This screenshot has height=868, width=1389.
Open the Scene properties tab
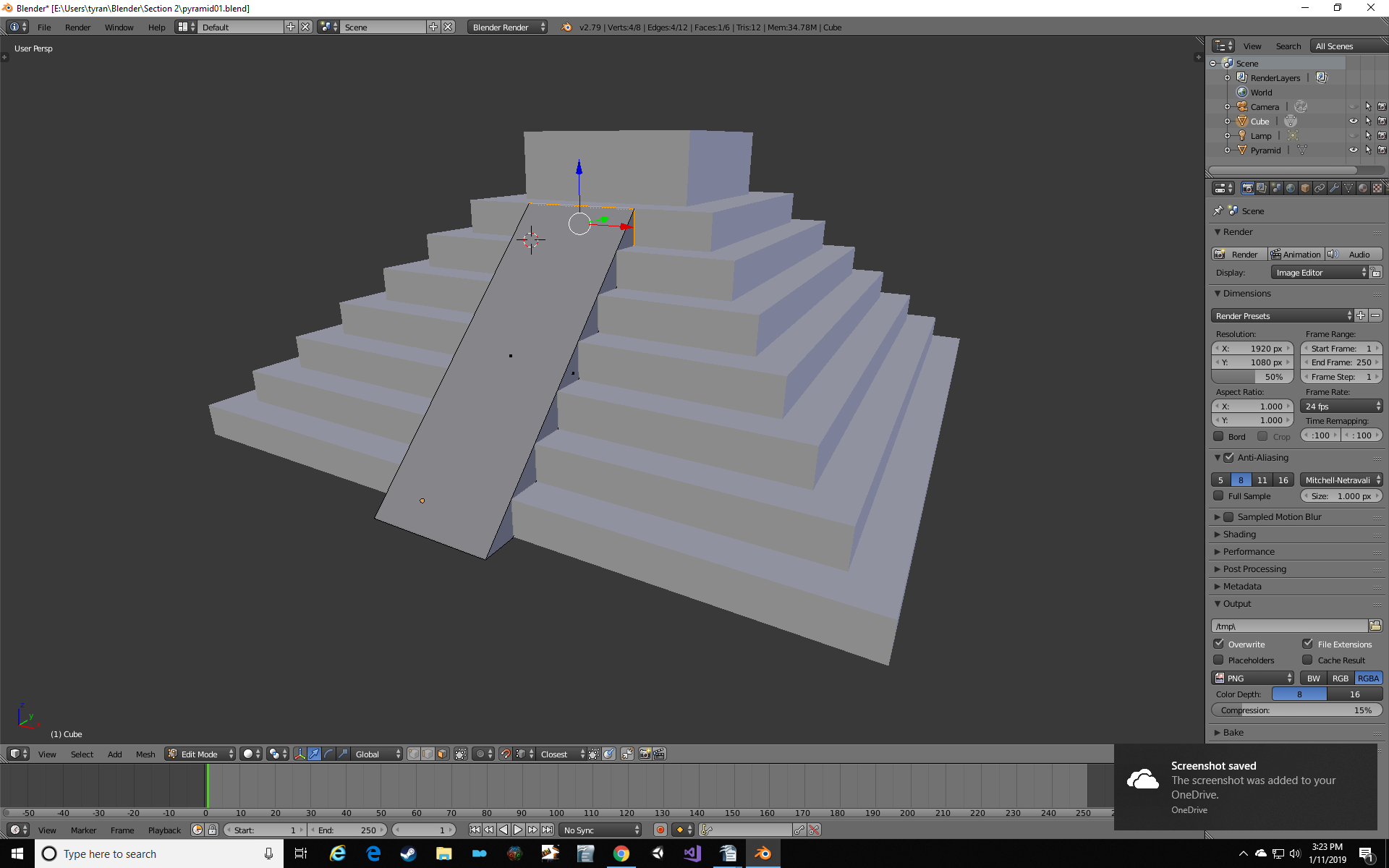[1276, 188]
